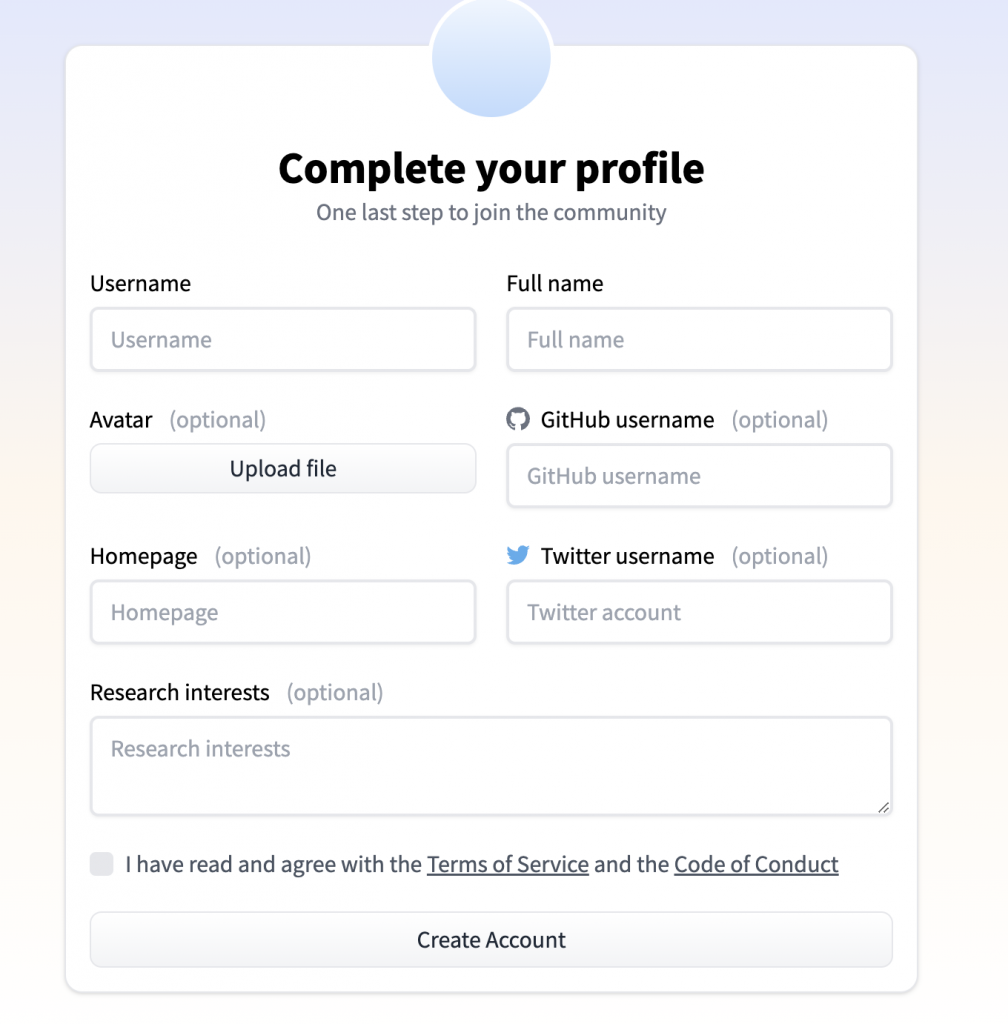The width and height of the screenshot is (1008, 1024).
Task: Click the Twitter bird icon
Action: pyautogui.click(x=517, y=555)
